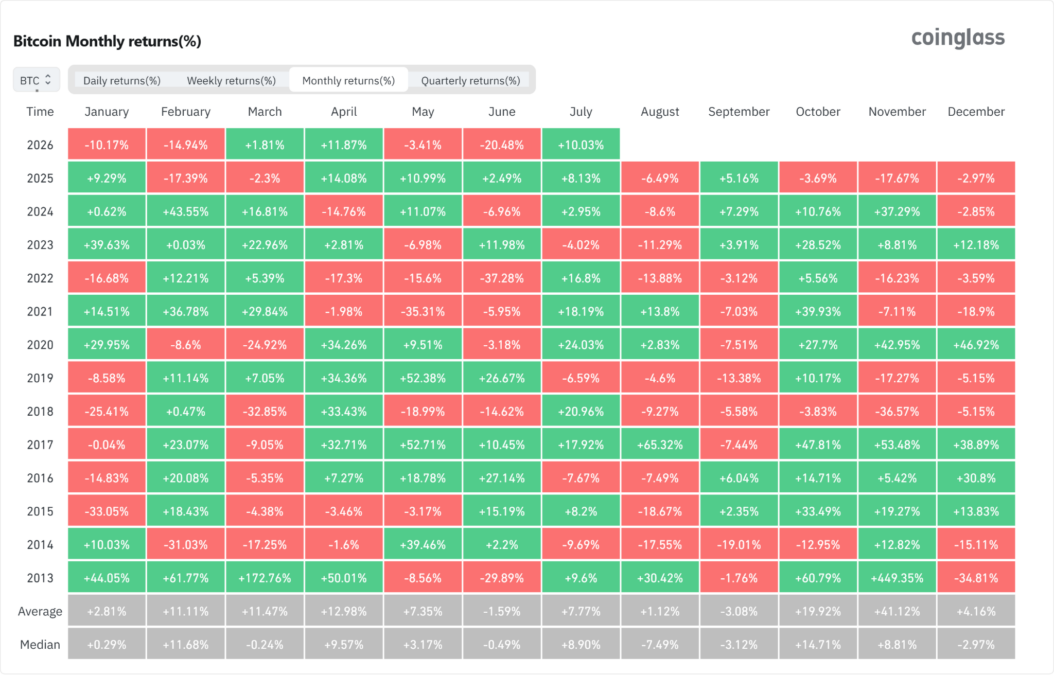
Task: Select the 2024 row label
Action: tap(40, 212)
